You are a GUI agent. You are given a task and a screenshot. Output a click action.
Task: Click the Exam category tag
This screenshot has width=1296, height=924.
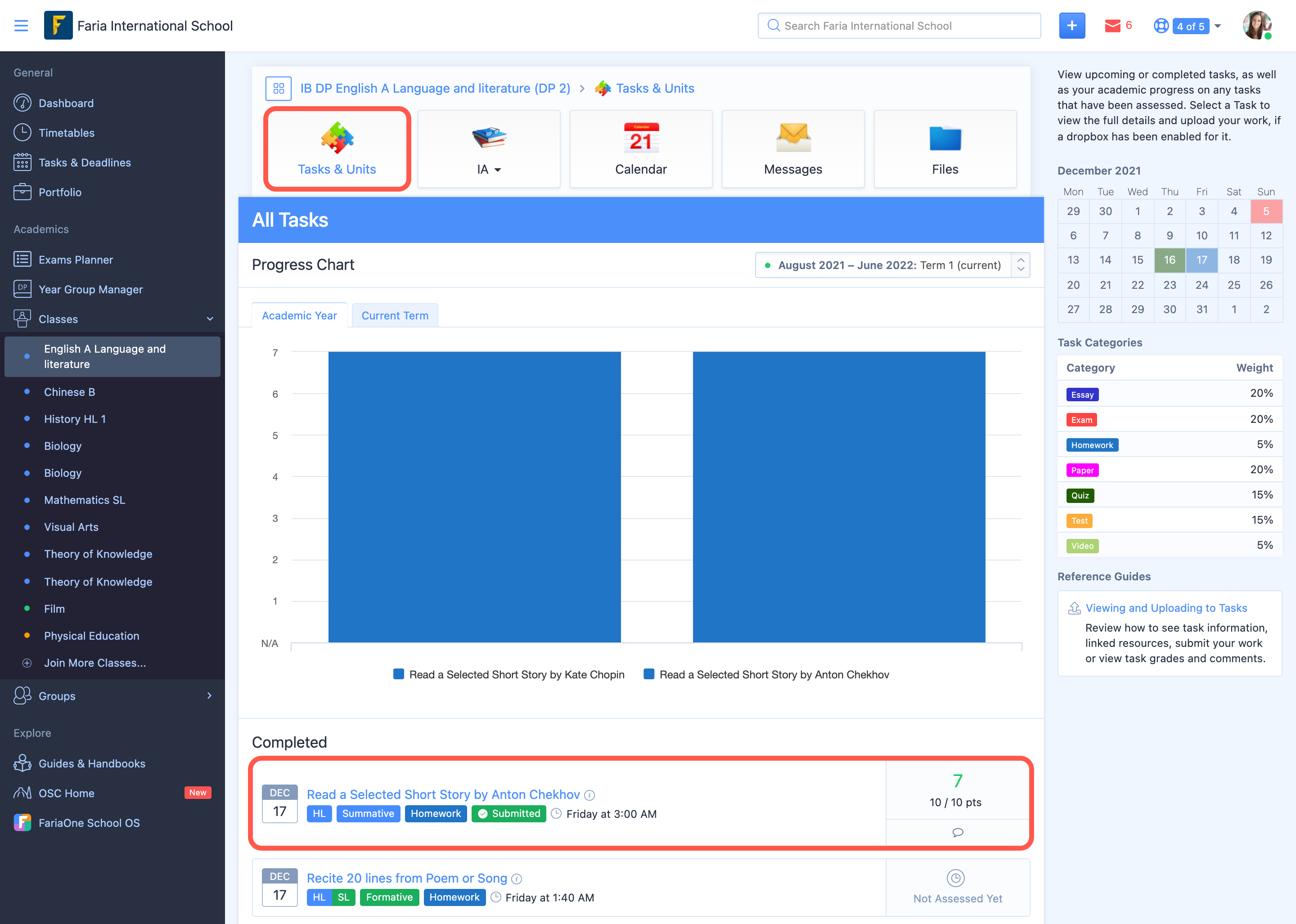[1081, 420]
